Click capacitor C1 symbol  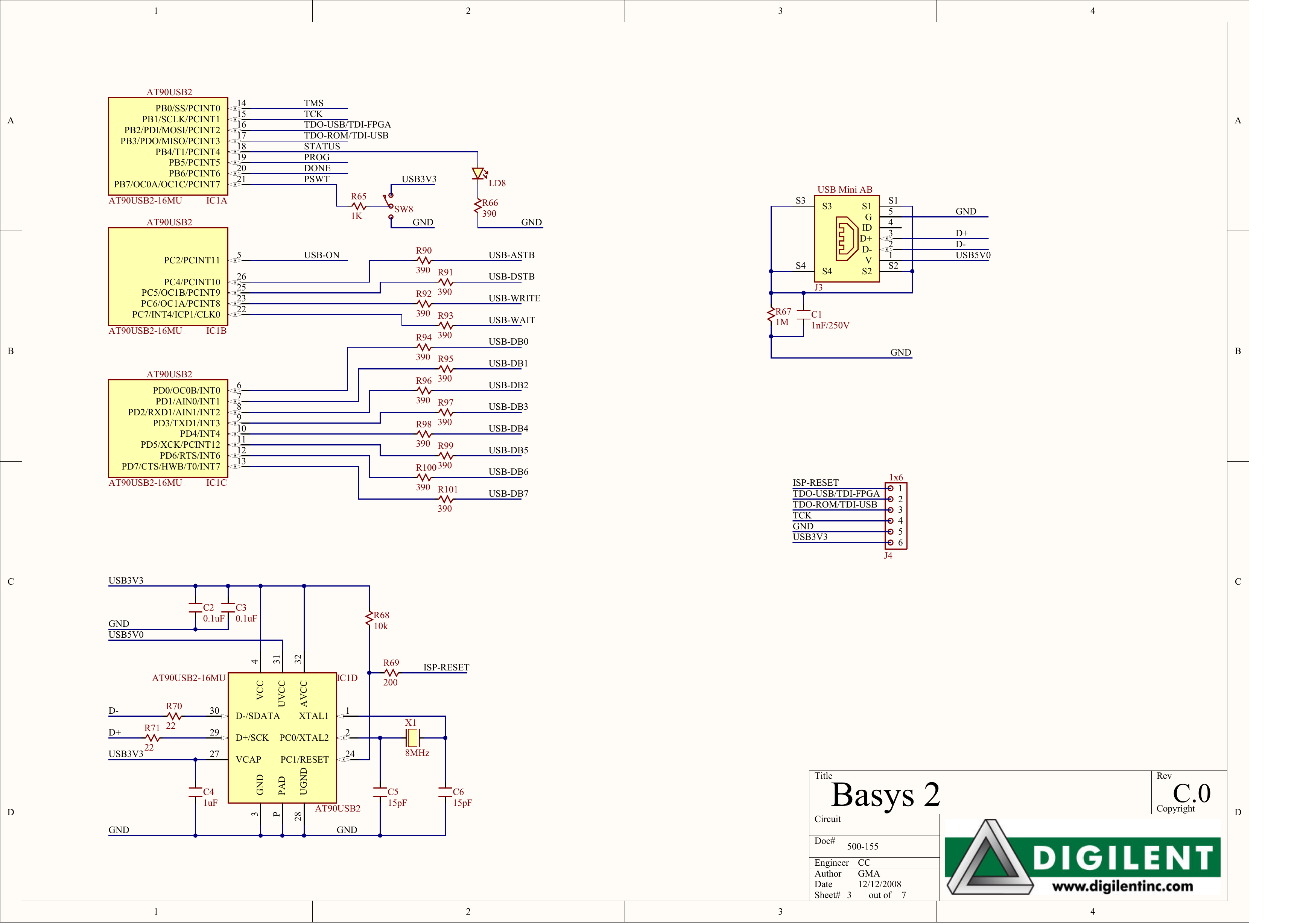pos(804,315)
